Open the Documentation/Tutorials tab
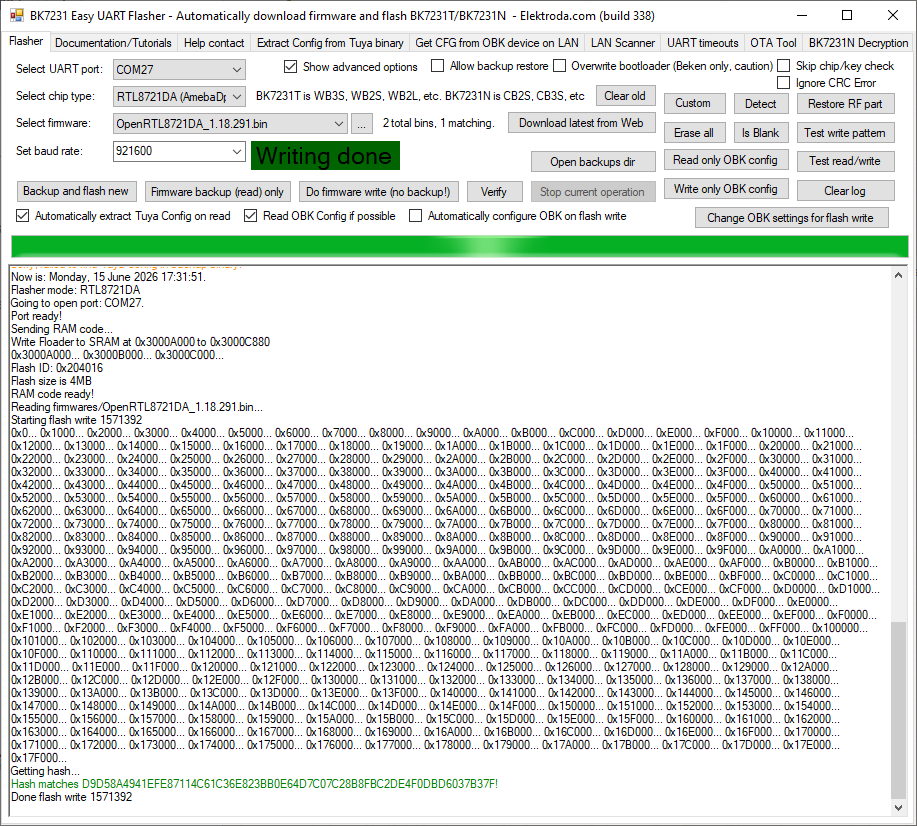The height and width of the screenshot is (826, 917). pos(113,43)
